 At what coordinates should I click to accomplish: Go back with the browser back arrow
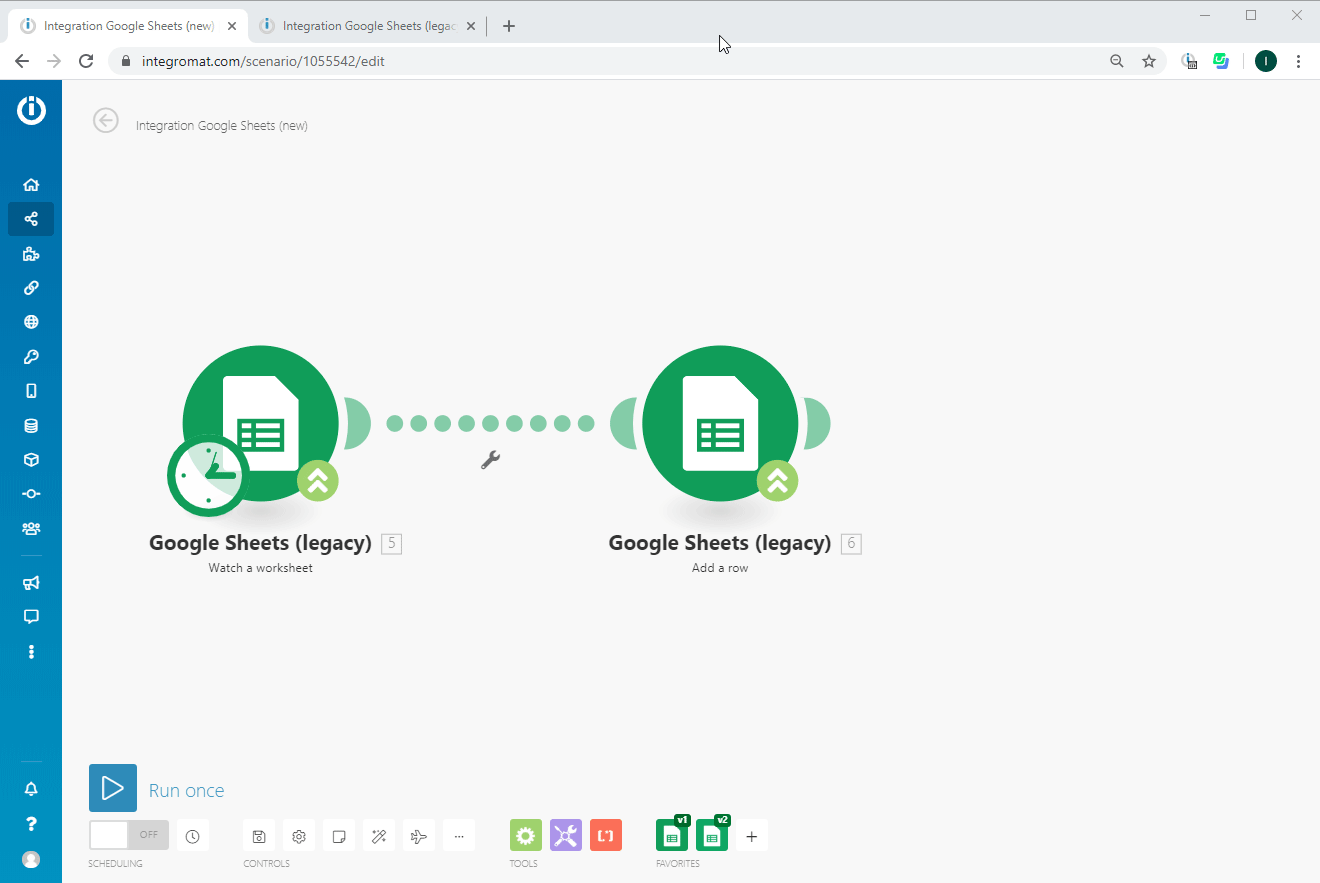[x=22, y=61]
